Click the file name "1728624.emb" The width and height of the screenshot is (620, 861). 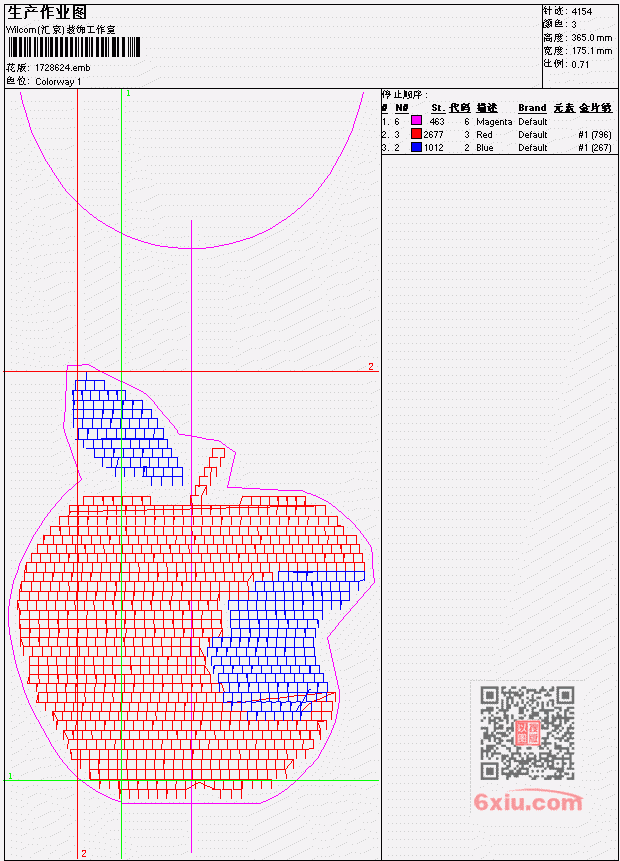point(63,68)
